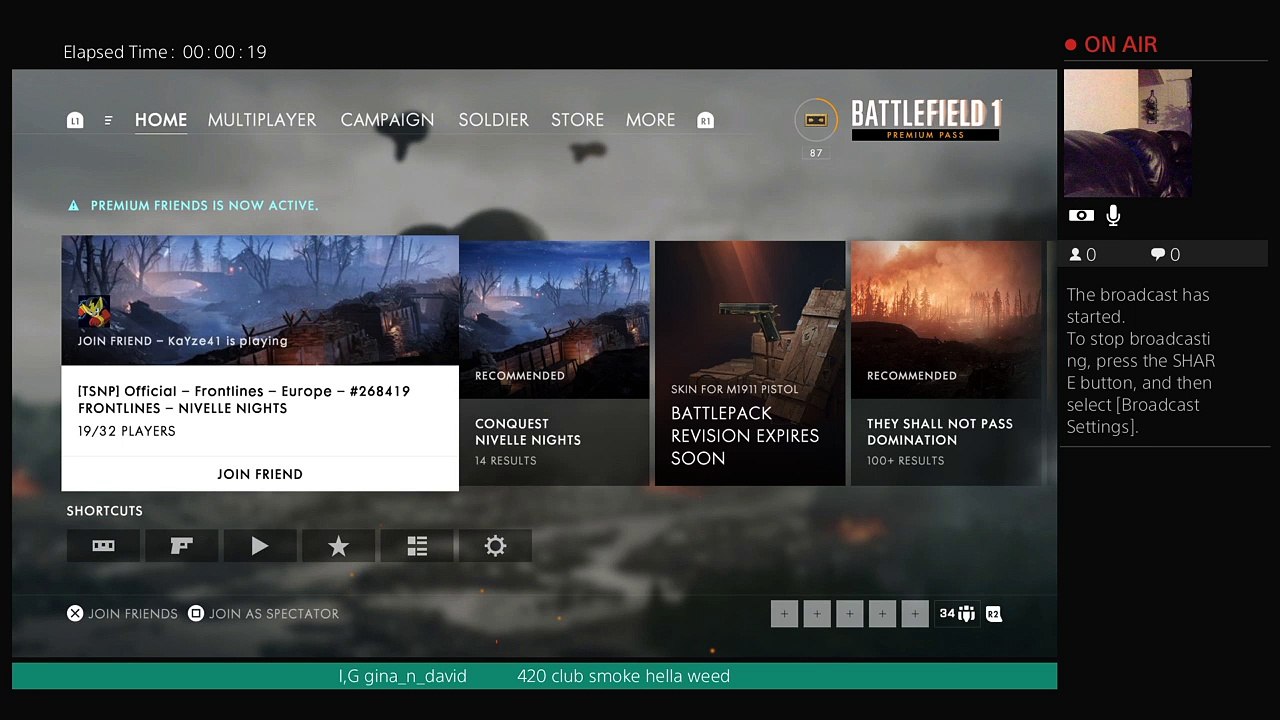
Task: Open the MORE tab
Action: (650, 120)
